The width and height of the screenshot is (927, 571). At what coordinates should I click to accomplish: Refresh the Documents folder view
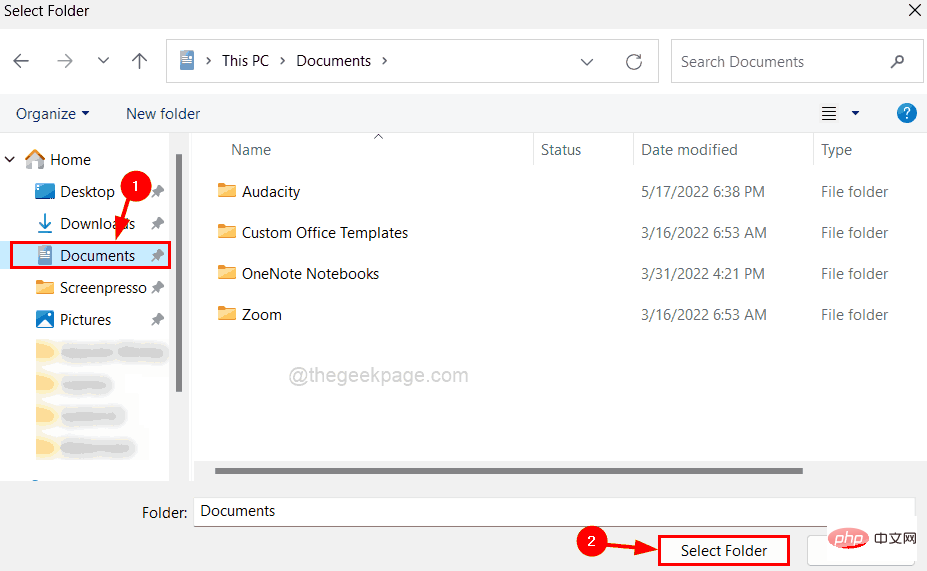(634, 61)
